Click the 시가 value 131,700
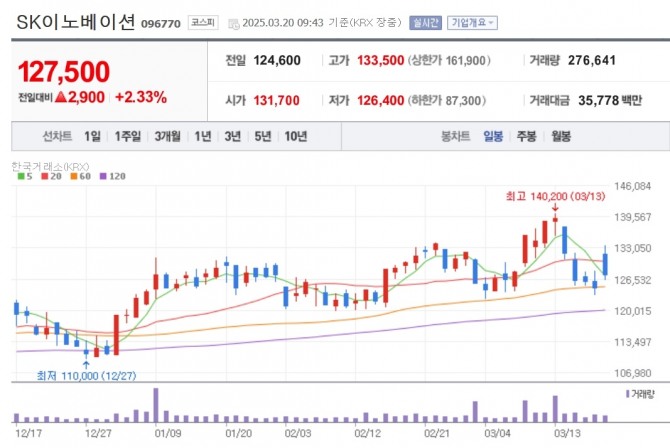Screen dimensions: 670x448 [x=276, y=100]
